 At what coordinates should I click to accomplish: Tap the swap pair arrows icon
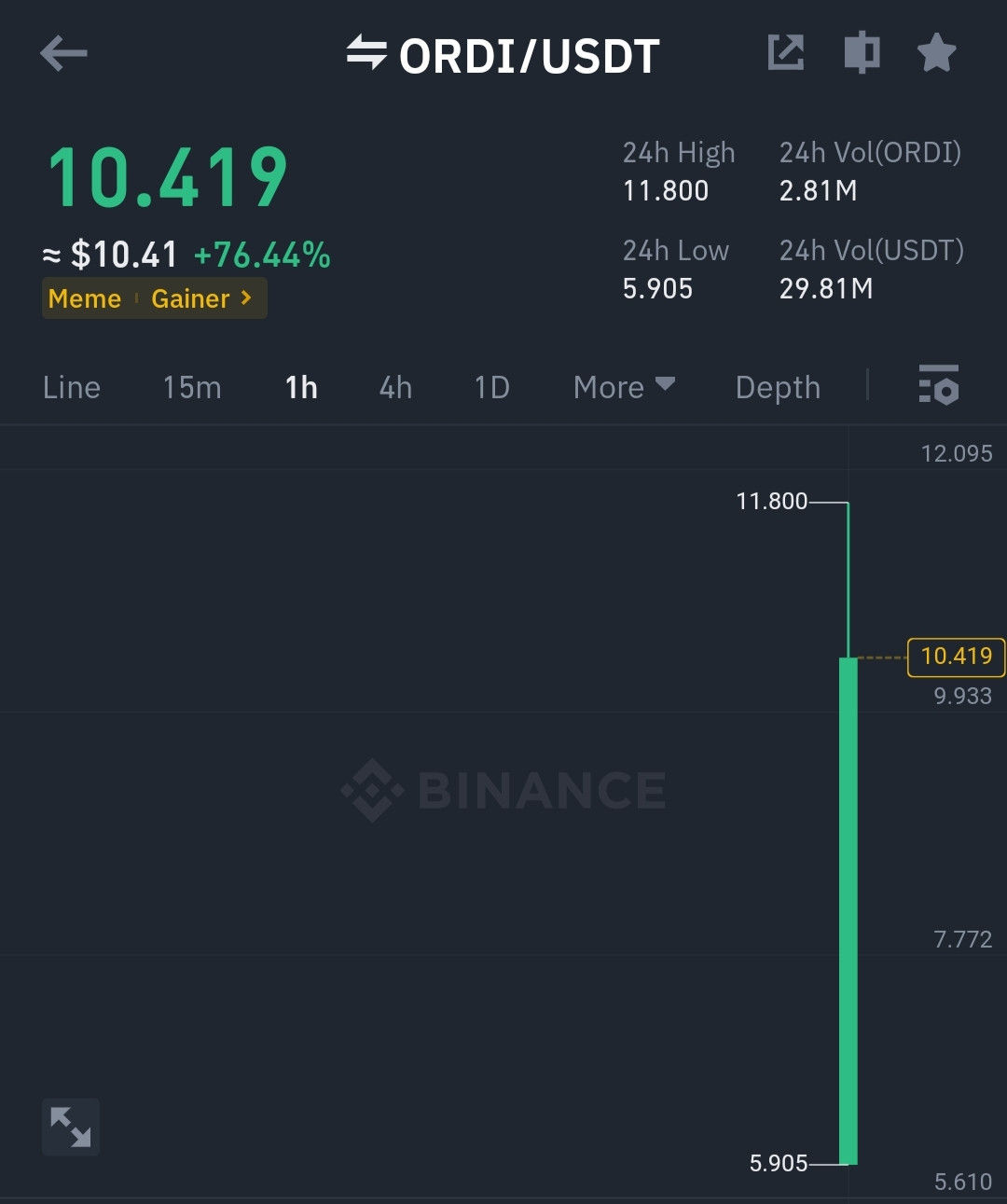[366, 53]
